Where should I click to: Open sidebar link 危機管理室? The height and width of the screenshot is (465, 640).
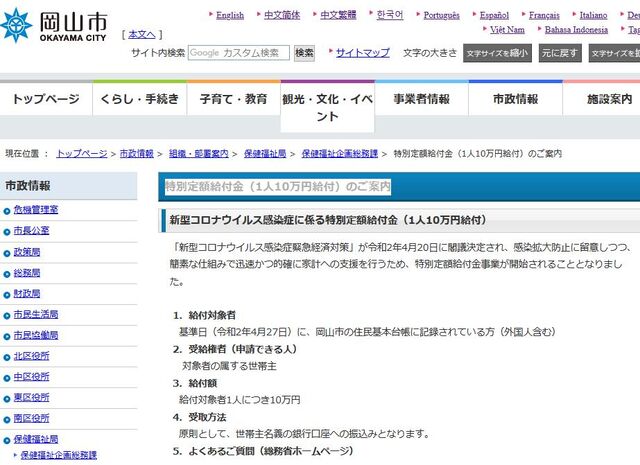[x=36, y=210]
